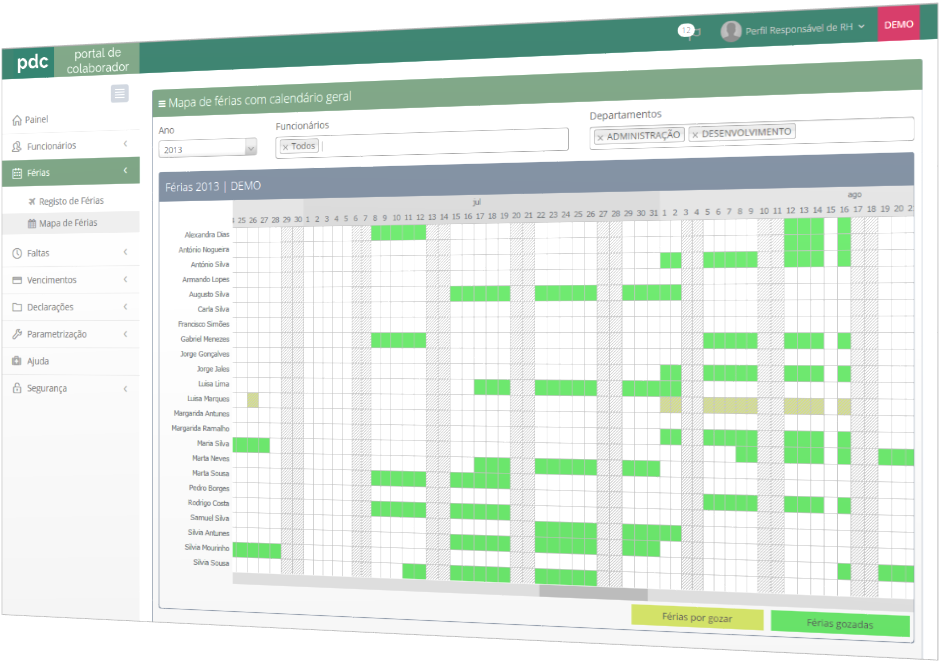
Task: Open Registo de Férias submenu item
Action: (x=70, y=201)
